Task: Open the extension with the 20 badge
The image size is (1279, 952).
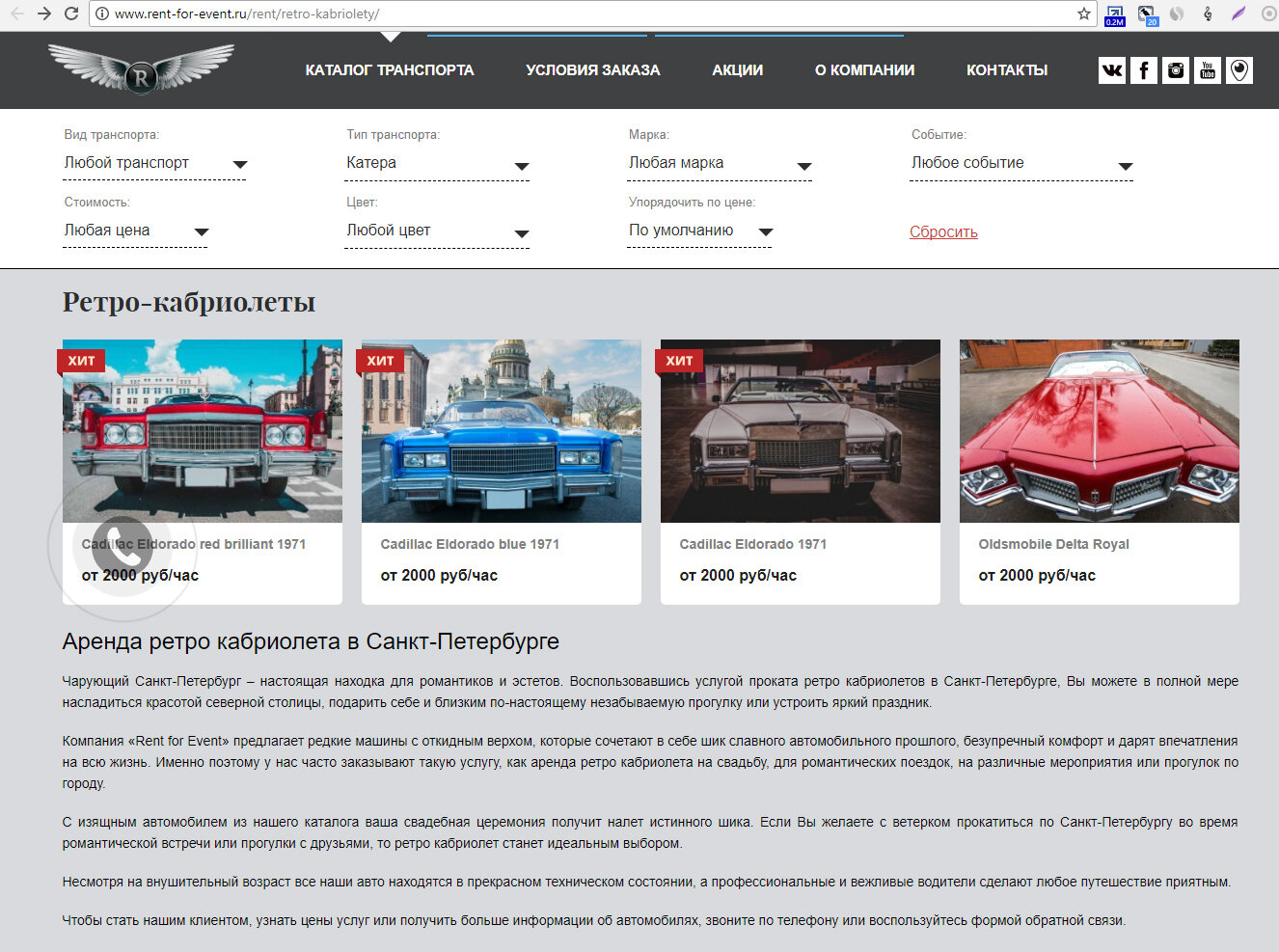Action: (x=1146, y=14)
